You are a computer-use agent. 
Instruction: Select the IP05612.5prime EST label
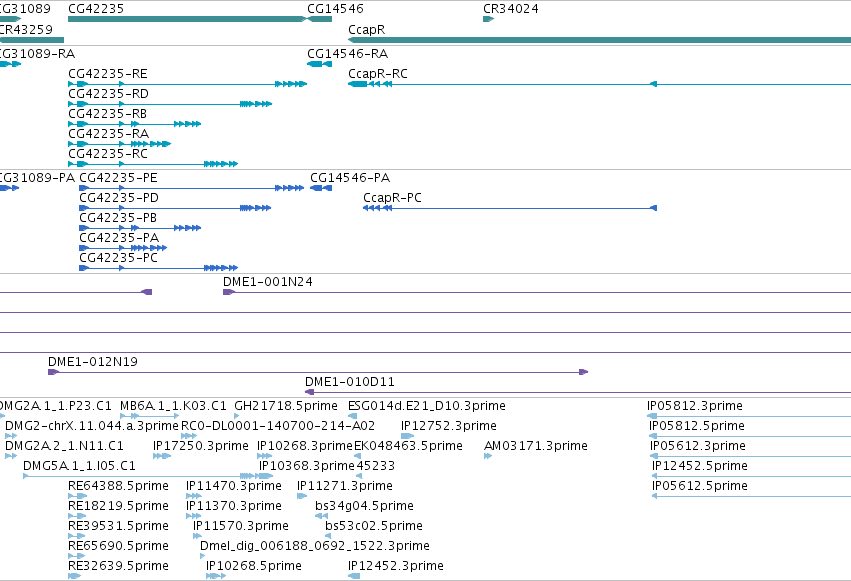[x=700, y=486]
